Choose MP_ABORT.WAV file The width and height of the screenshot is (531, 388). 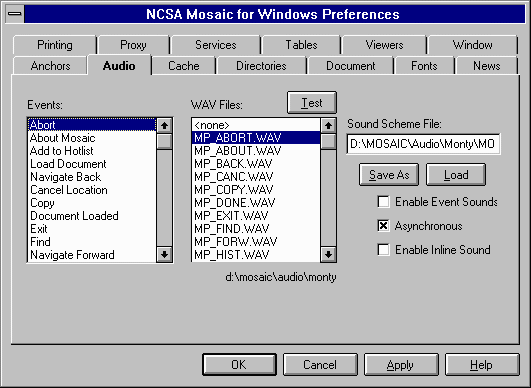(x=256, y=138)
